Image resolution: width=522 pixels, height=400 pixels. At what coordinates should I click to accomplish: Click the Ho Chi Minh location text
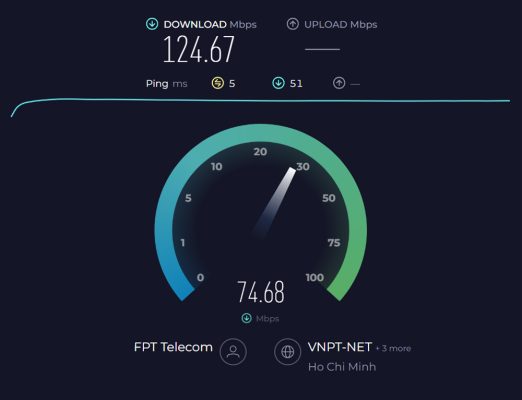click(342, 367)
